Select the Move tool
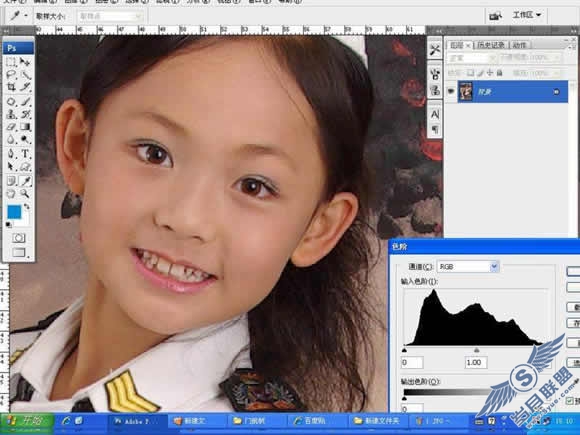The image size is (580, 435). [25, 62]
